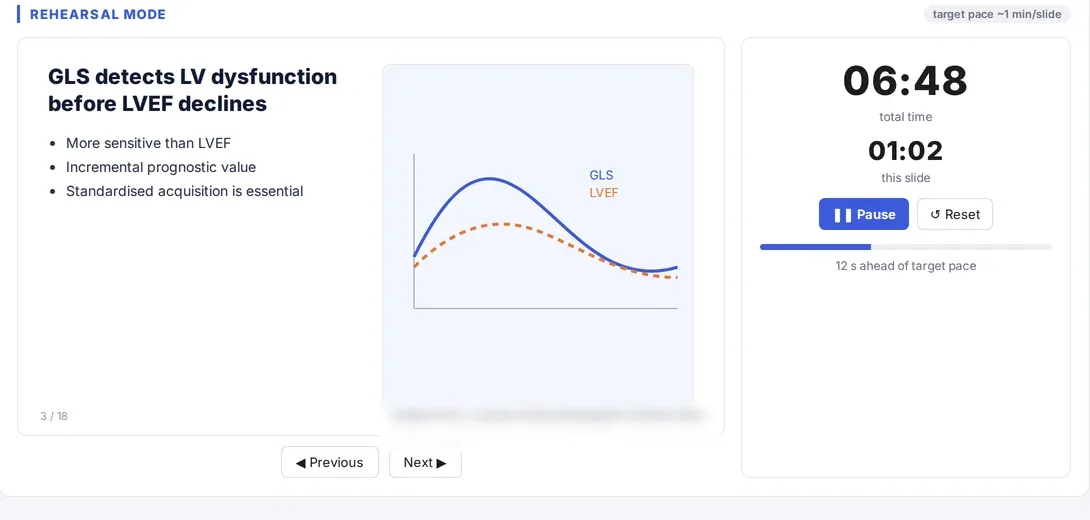The width and height of the screenshot is (1090, 520).
Task: Go to the Previous slide
Action: click(x=330, y=462)
